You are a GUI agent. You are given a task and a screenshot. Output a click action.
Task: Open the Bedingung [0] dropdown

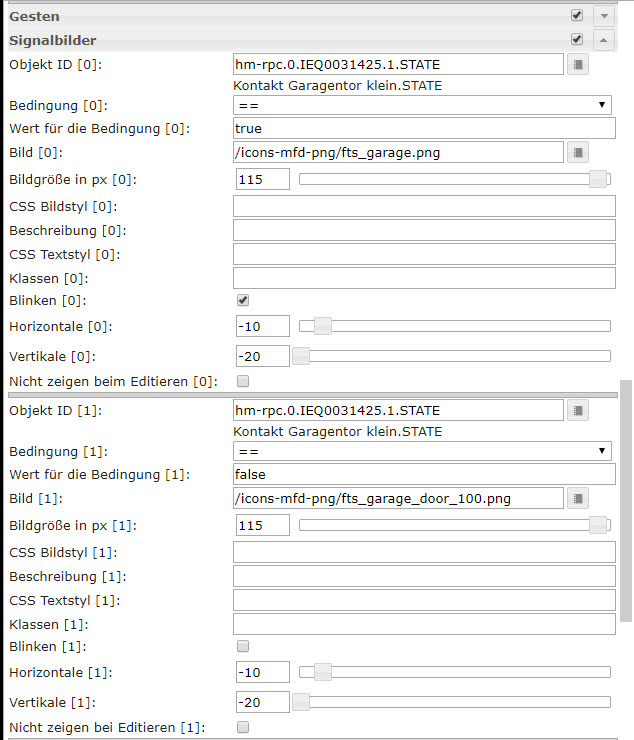coord(423,105)
